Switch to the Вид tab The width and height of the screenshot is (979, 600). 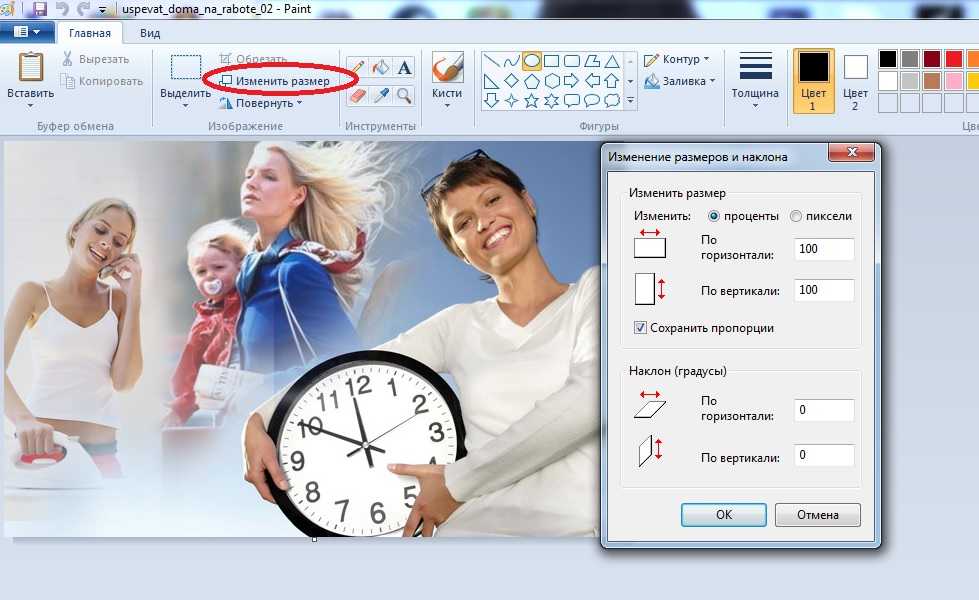(150, 33)
